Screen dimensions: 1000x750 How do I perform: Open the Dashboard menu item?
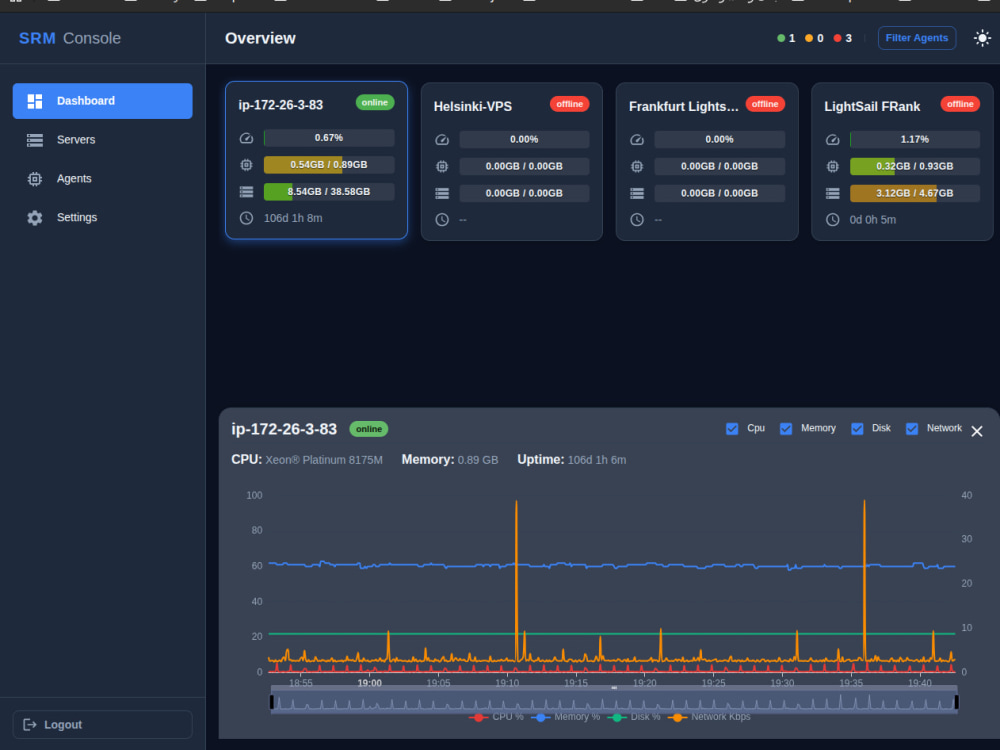[102, 101]
